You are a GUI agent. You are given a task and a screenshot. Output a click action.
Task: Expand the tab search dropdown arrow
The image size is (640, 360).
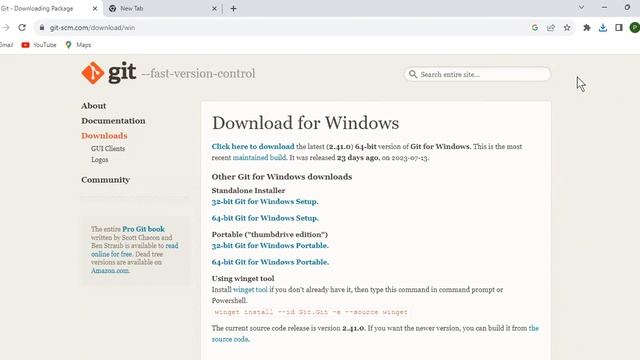pyautogui.click(x=581, y=7)
